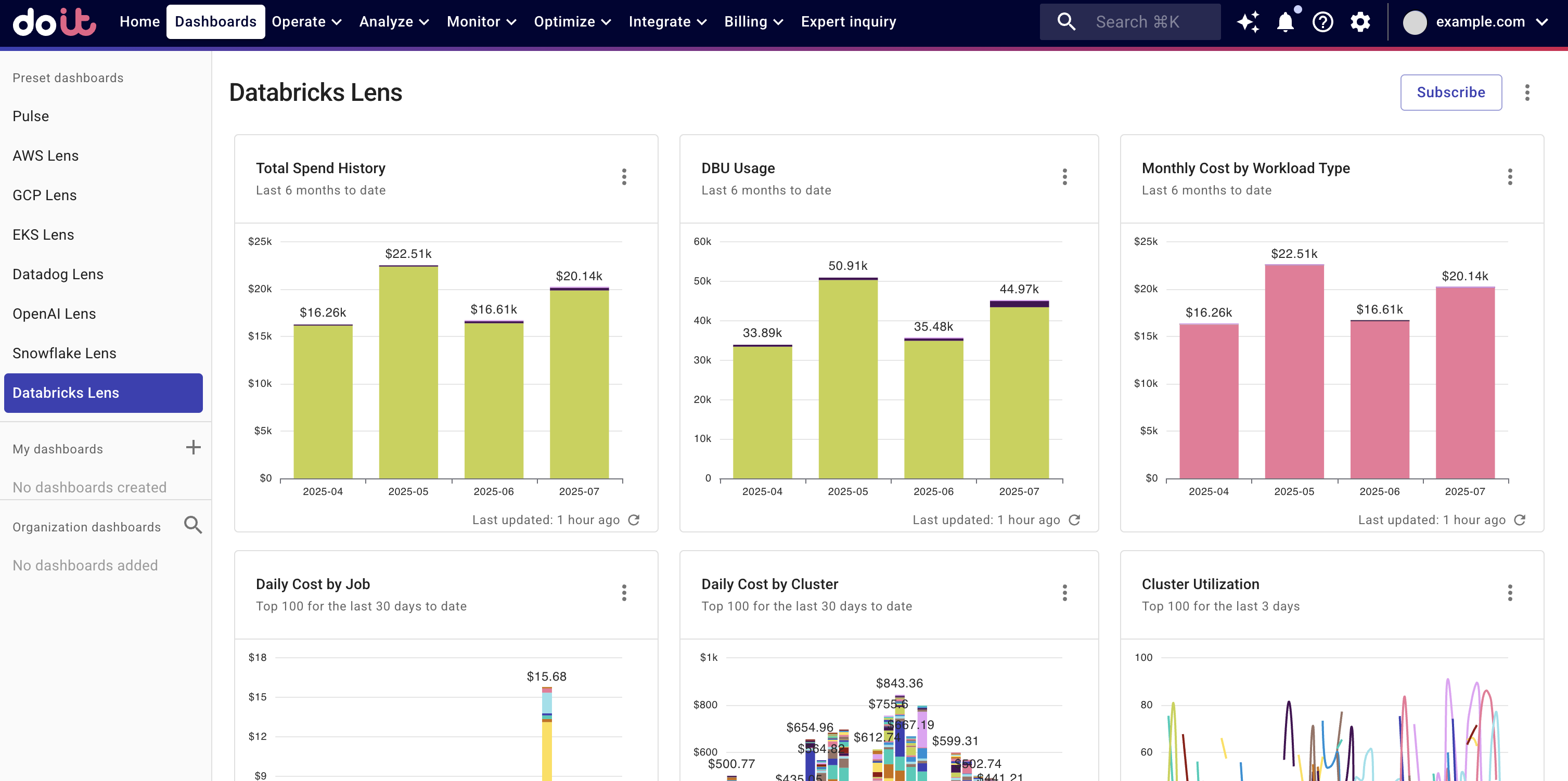
Task: Click the user avatar circle
Action: (x=1415, y=22)
